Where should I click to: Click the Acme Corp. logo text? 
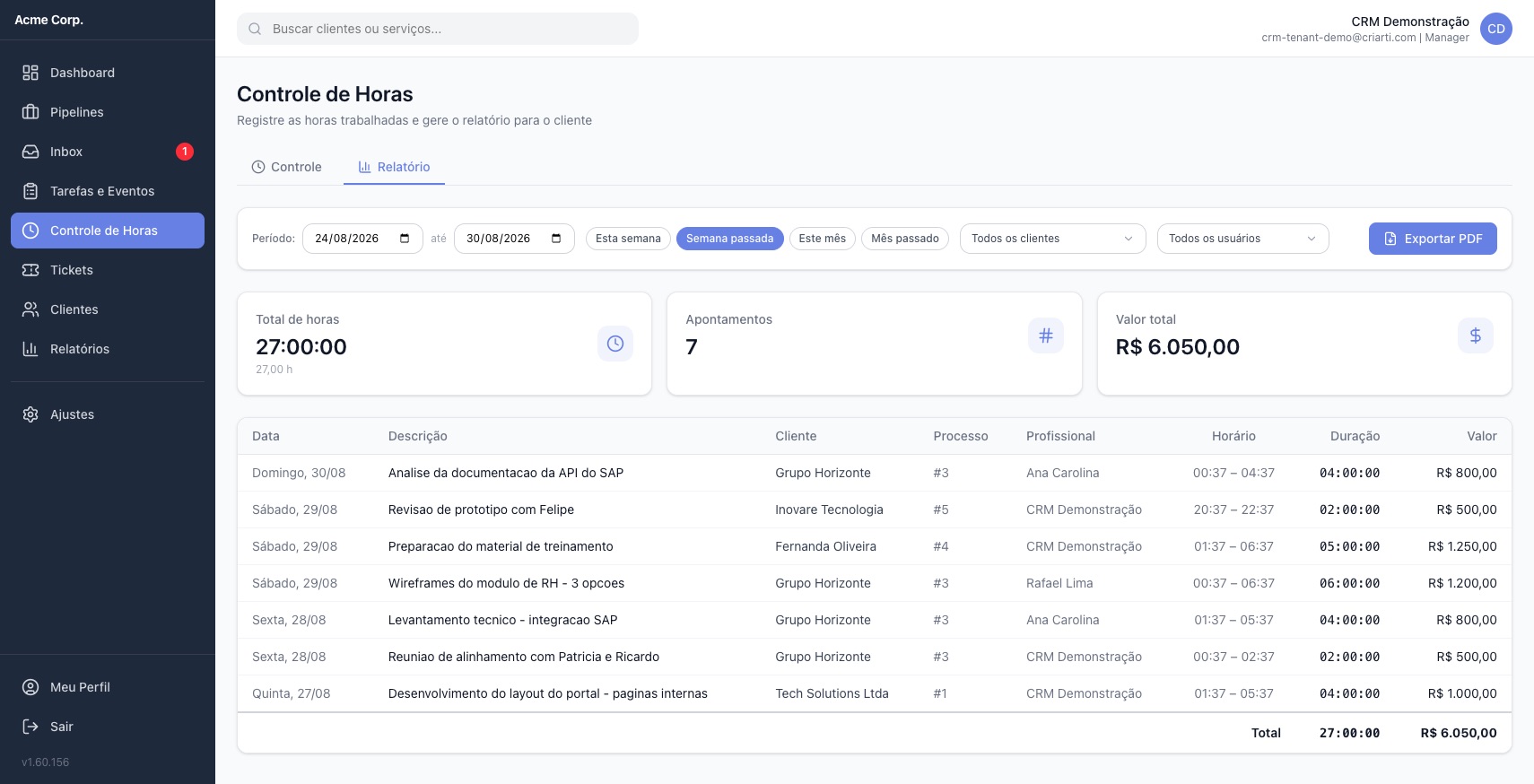point(48,20)
